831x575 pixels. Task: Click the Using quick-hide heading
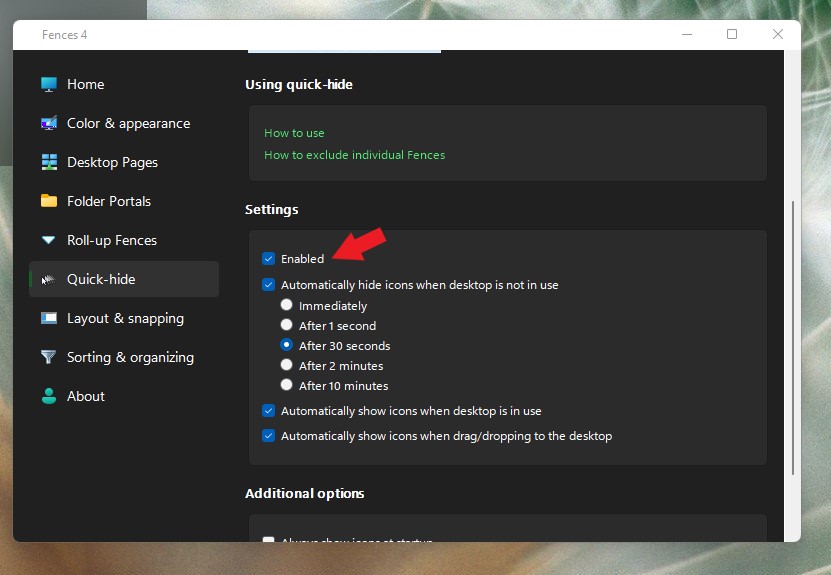tap(299, 85)
